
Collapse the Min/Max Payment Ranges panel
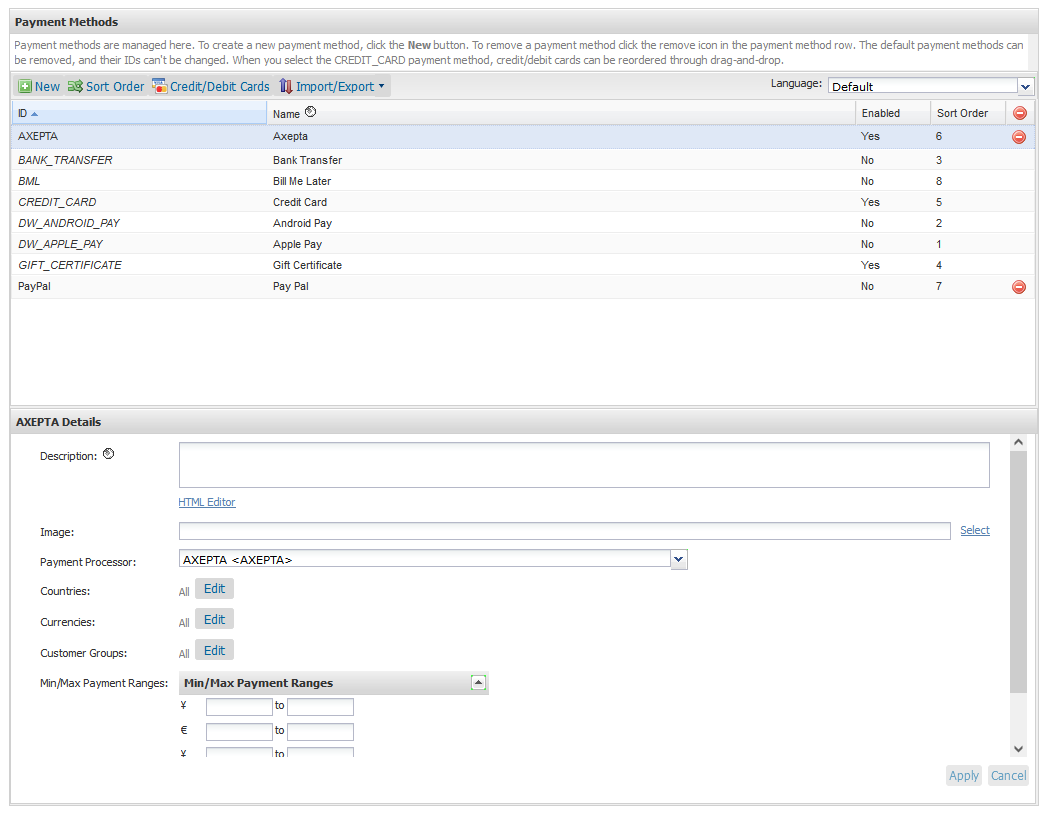click(x=478, y=683)
